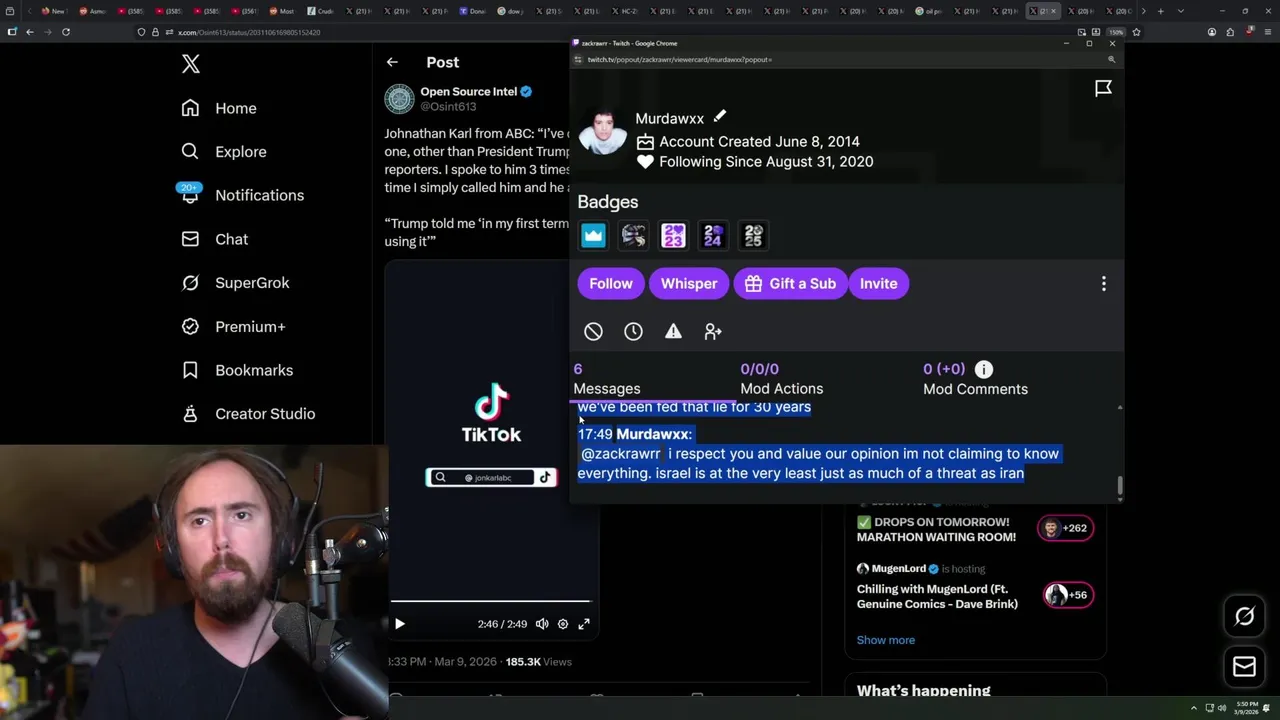This screenshot has width=1280, height=720.
Task: Click the @zackrawrr mention in message
Action: pyautogui.click(x=621, y=454)
